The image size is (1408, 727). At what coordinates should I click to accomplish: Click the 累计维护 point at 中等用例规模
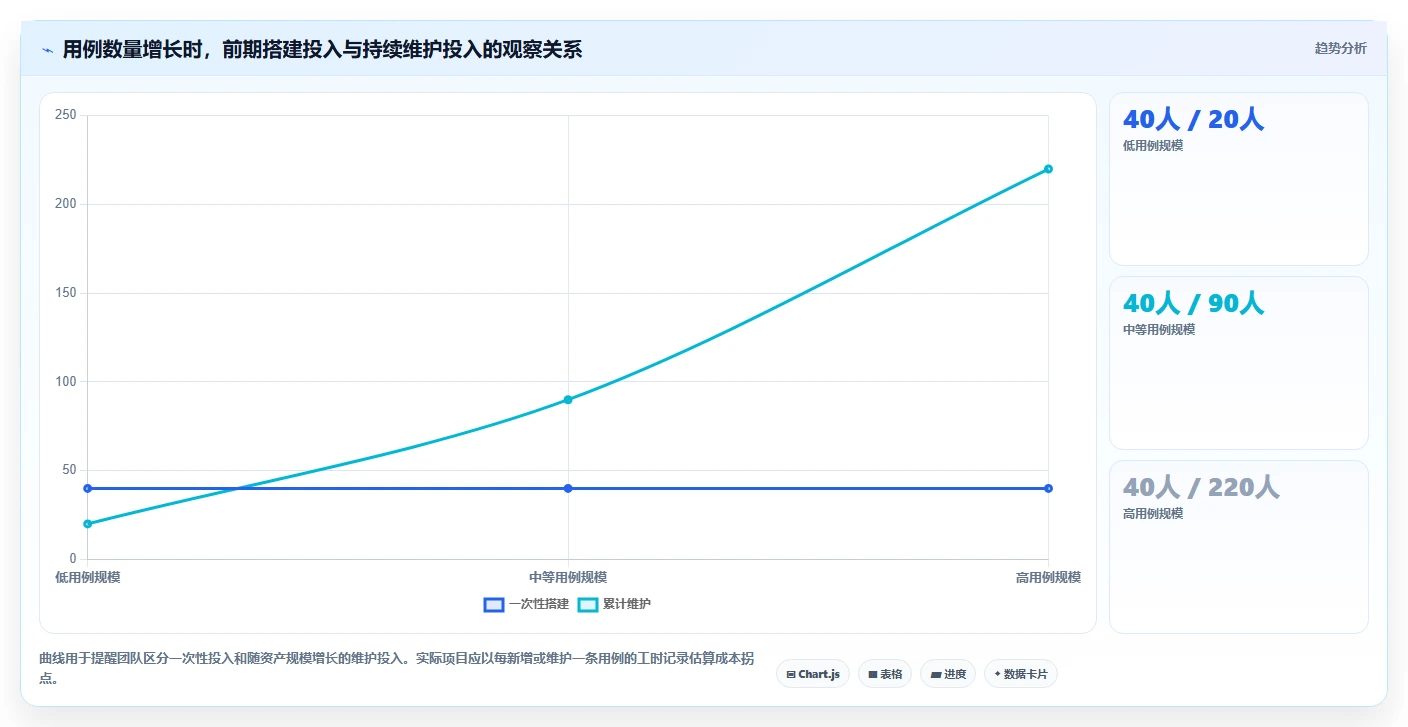pos(568,400)
